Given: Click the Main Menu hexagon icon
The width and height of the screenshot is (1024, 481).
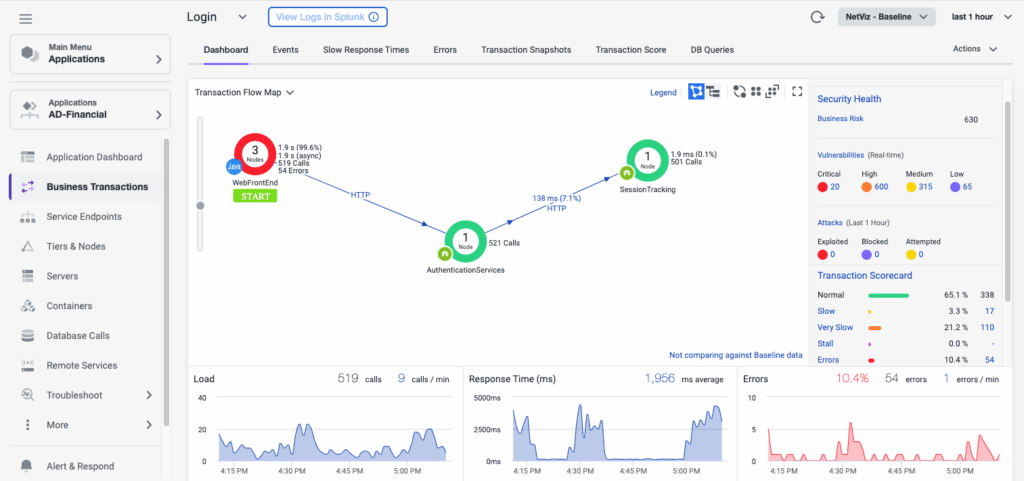Looking at the screenshot, I should (30, 54).
